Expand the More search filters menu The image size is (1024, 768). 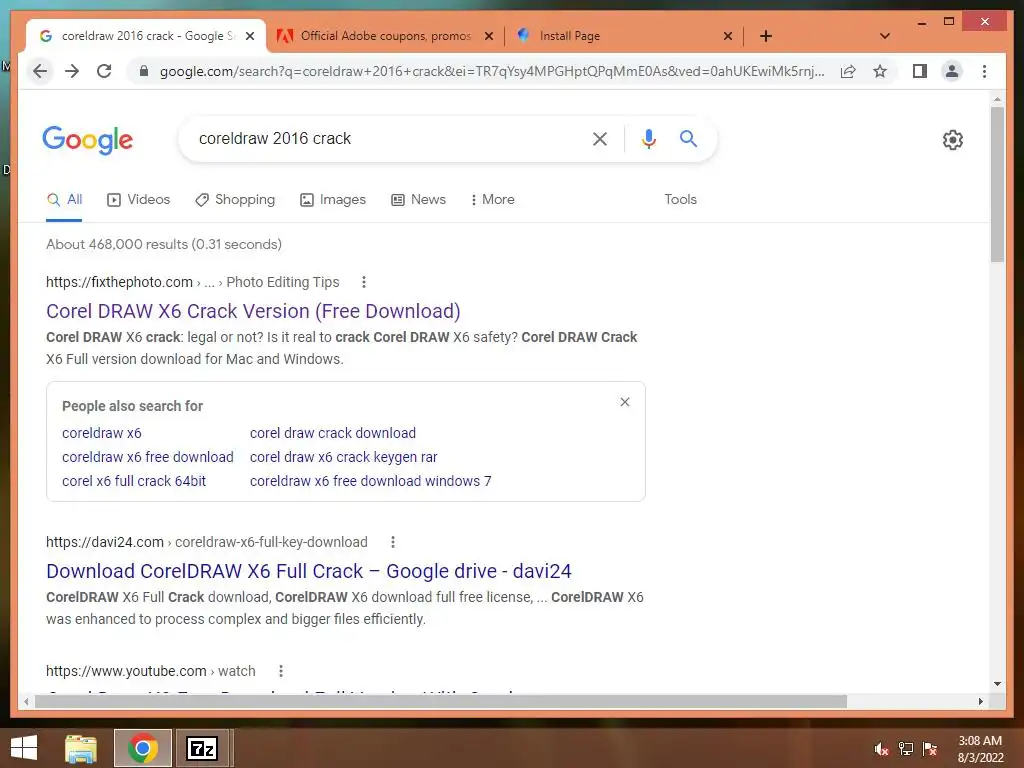(x=492, y=199)
